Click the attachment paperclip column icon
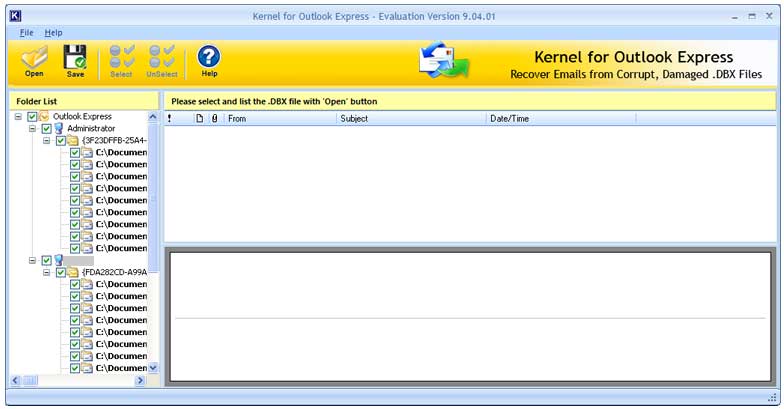 click(x=214, y=118)
